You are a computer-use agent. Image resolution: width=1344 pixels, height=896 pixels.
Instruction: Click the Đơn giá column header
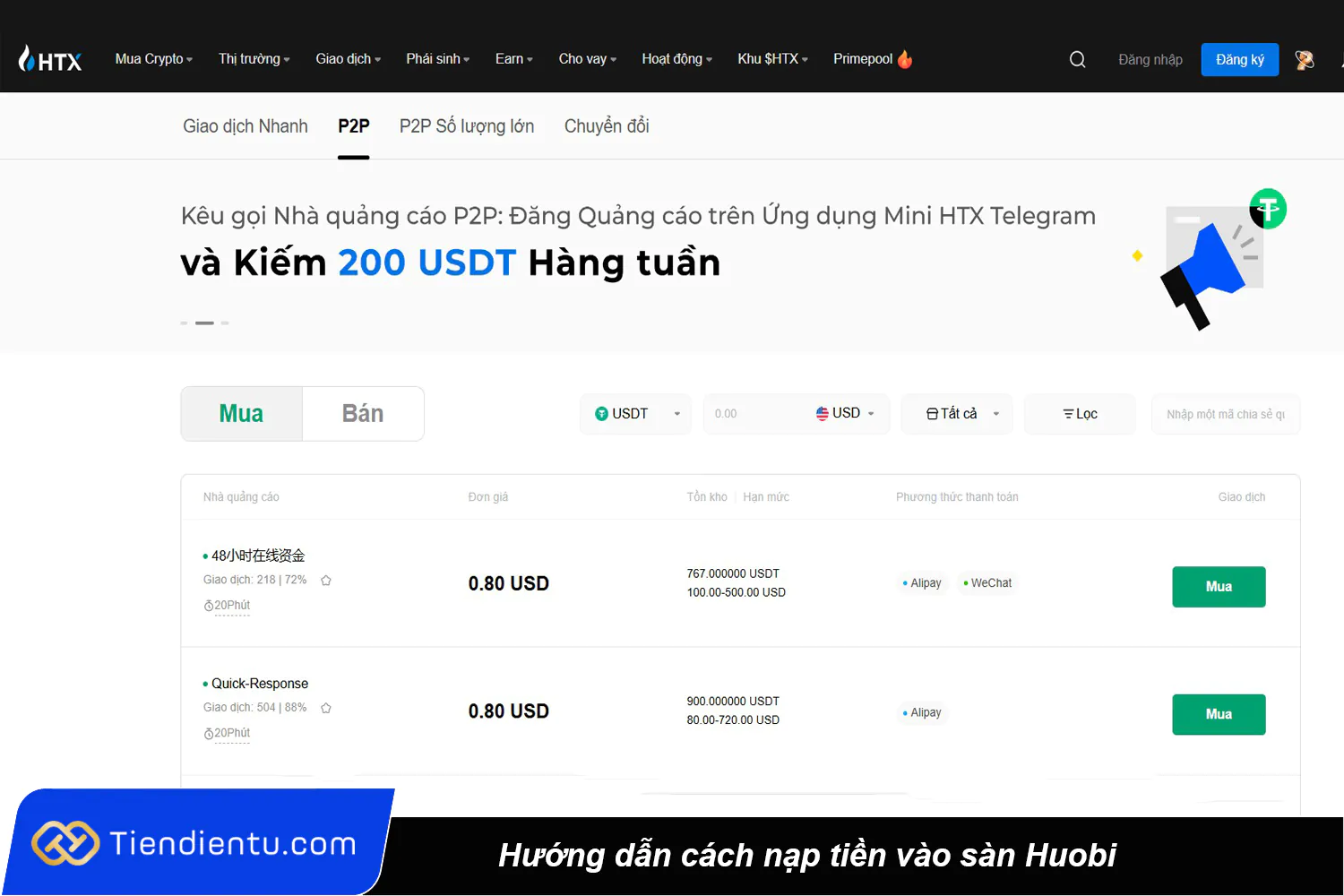coord(488,497)
